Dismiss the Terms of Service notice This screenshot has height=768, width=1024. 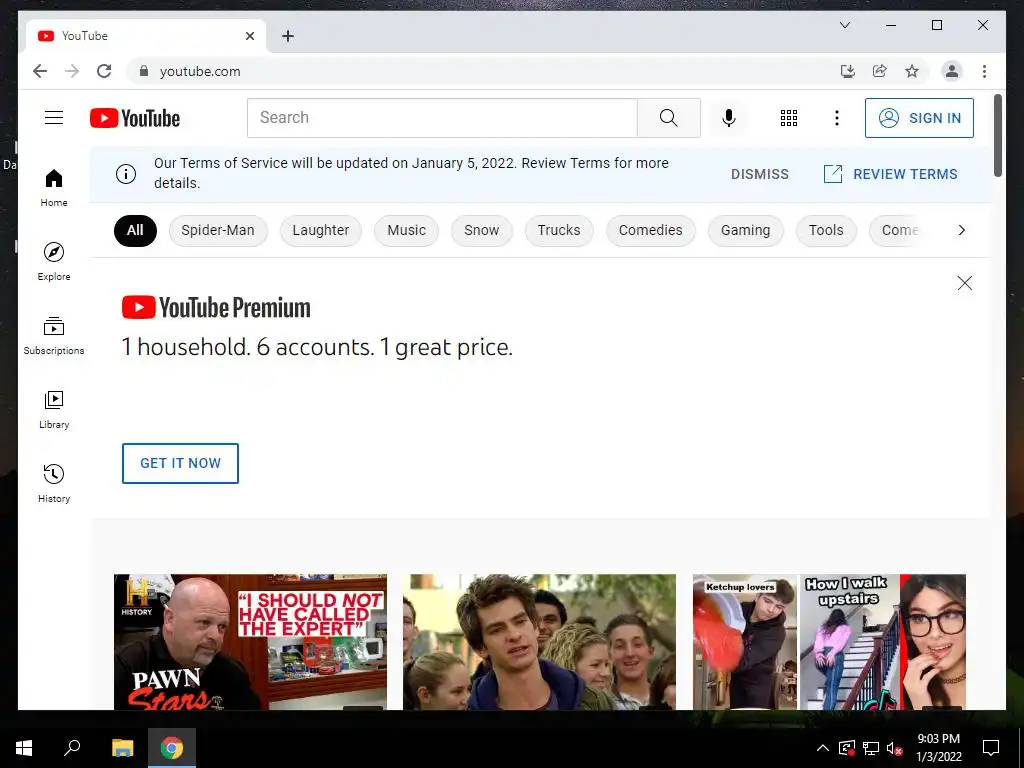click(760, 174)
